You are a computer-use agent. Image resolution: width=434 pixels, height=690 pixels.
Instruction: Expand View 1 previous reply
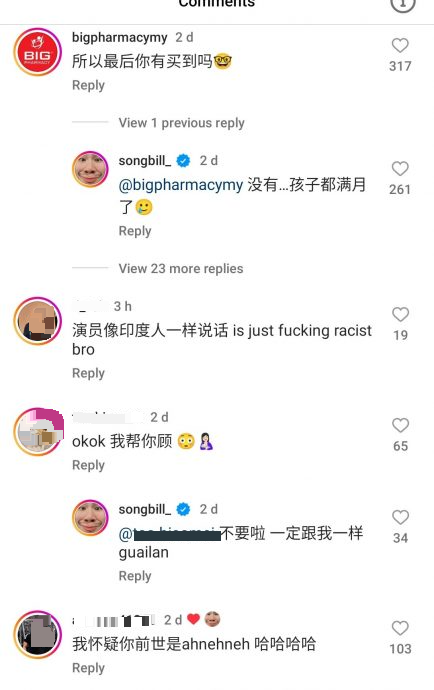181,123
